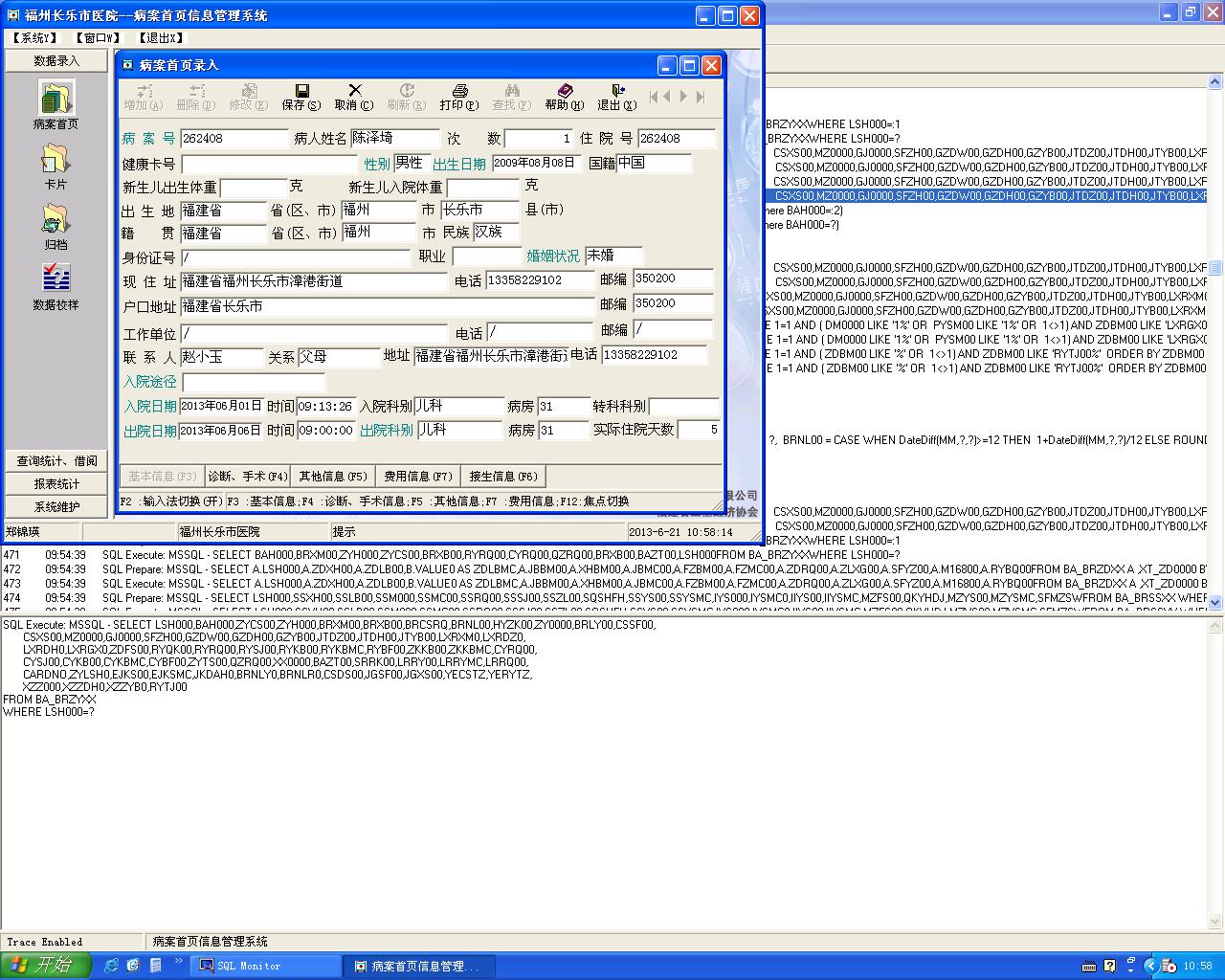Expand the quick launch overflow chevron
Image resolution: width=1225 pixels, height=980 pixels.
(179, 962)
